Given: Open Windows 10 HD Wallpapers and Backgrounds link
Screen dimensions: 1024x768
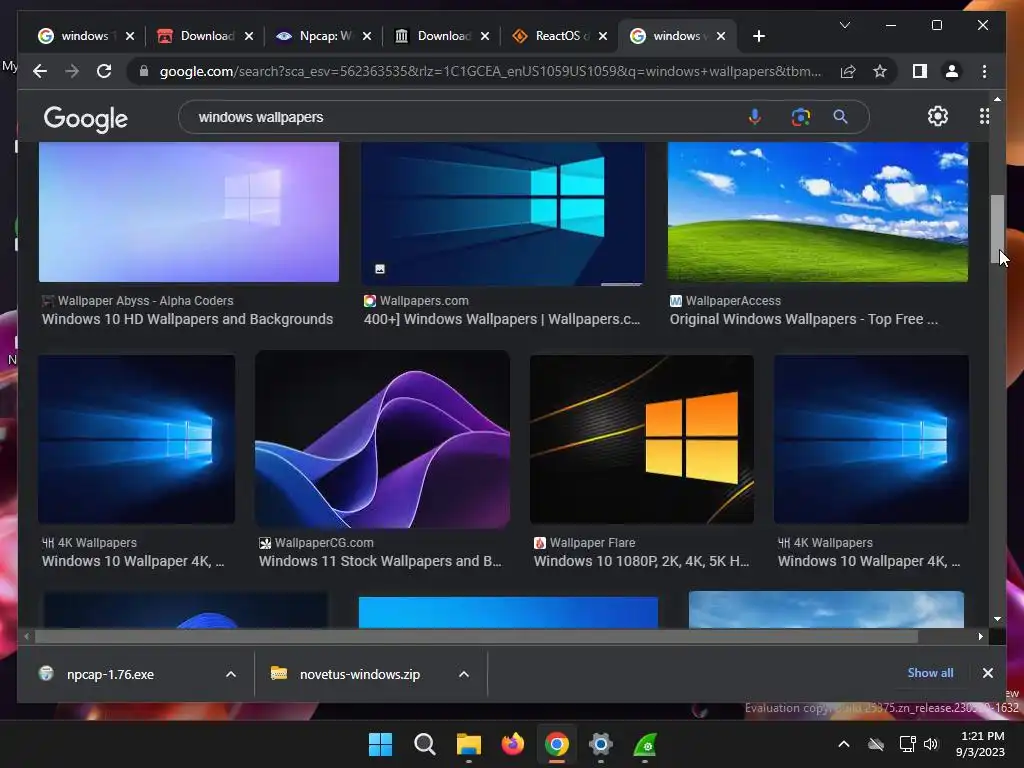Looking at the screenshot, I should point(187,319).
